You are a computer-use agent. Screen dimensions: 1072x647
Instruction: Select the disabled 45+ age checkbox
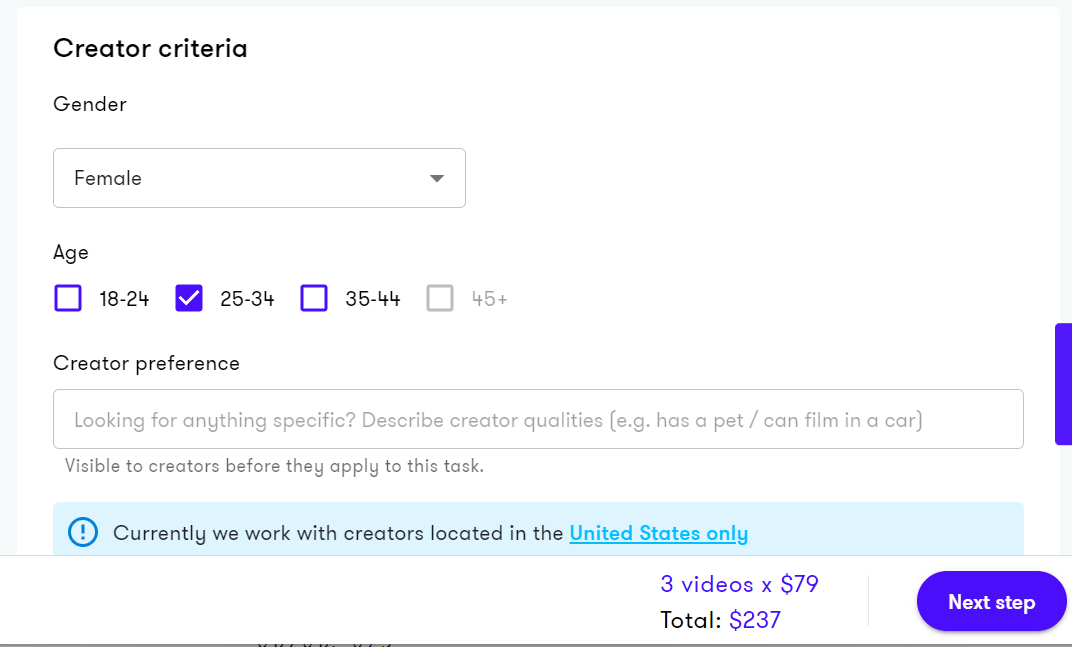pyautogui.click(x=440, y=298)
